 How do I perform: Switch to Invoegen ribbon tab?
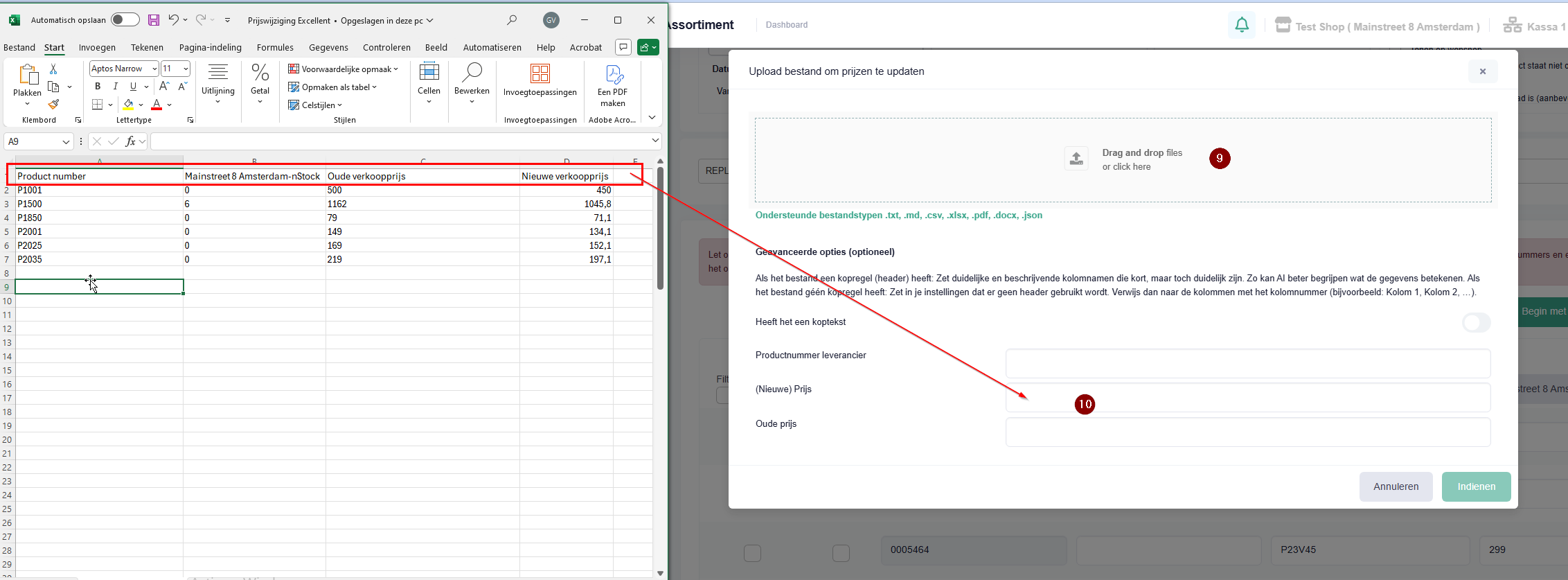(x=97, y=48)
